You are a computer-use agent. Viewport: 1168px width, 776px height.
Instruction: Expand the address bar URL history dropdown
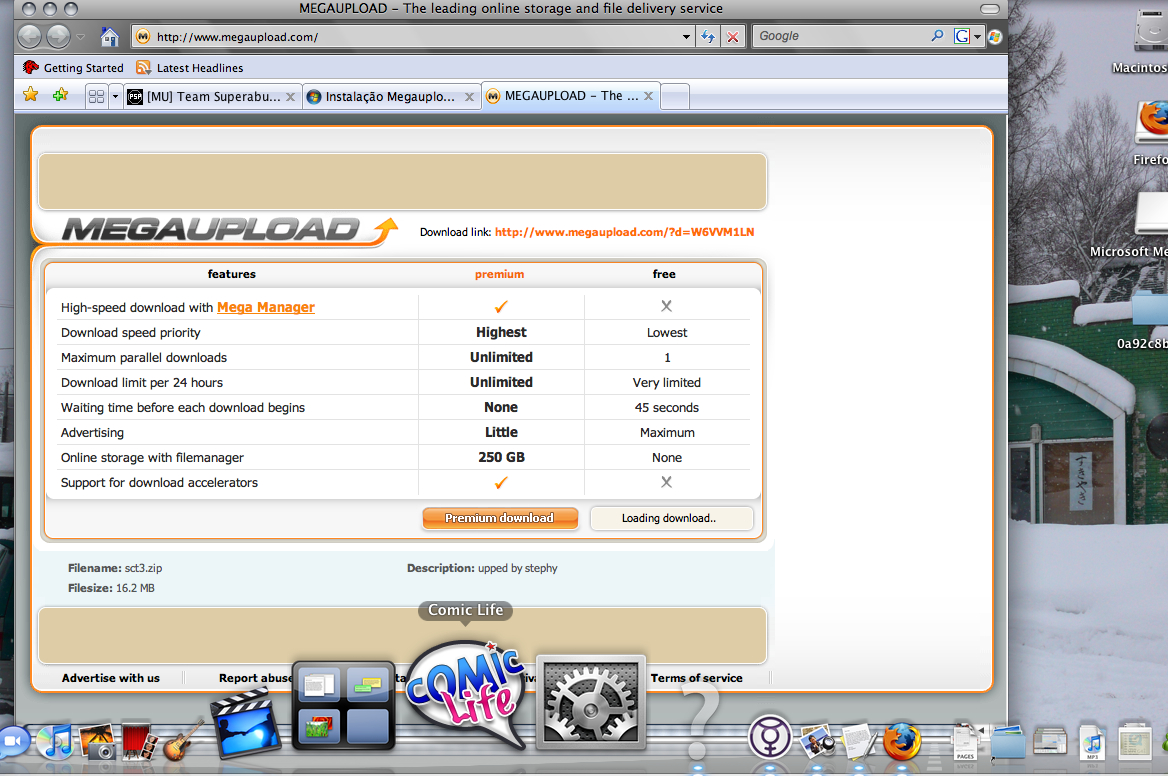686,36
